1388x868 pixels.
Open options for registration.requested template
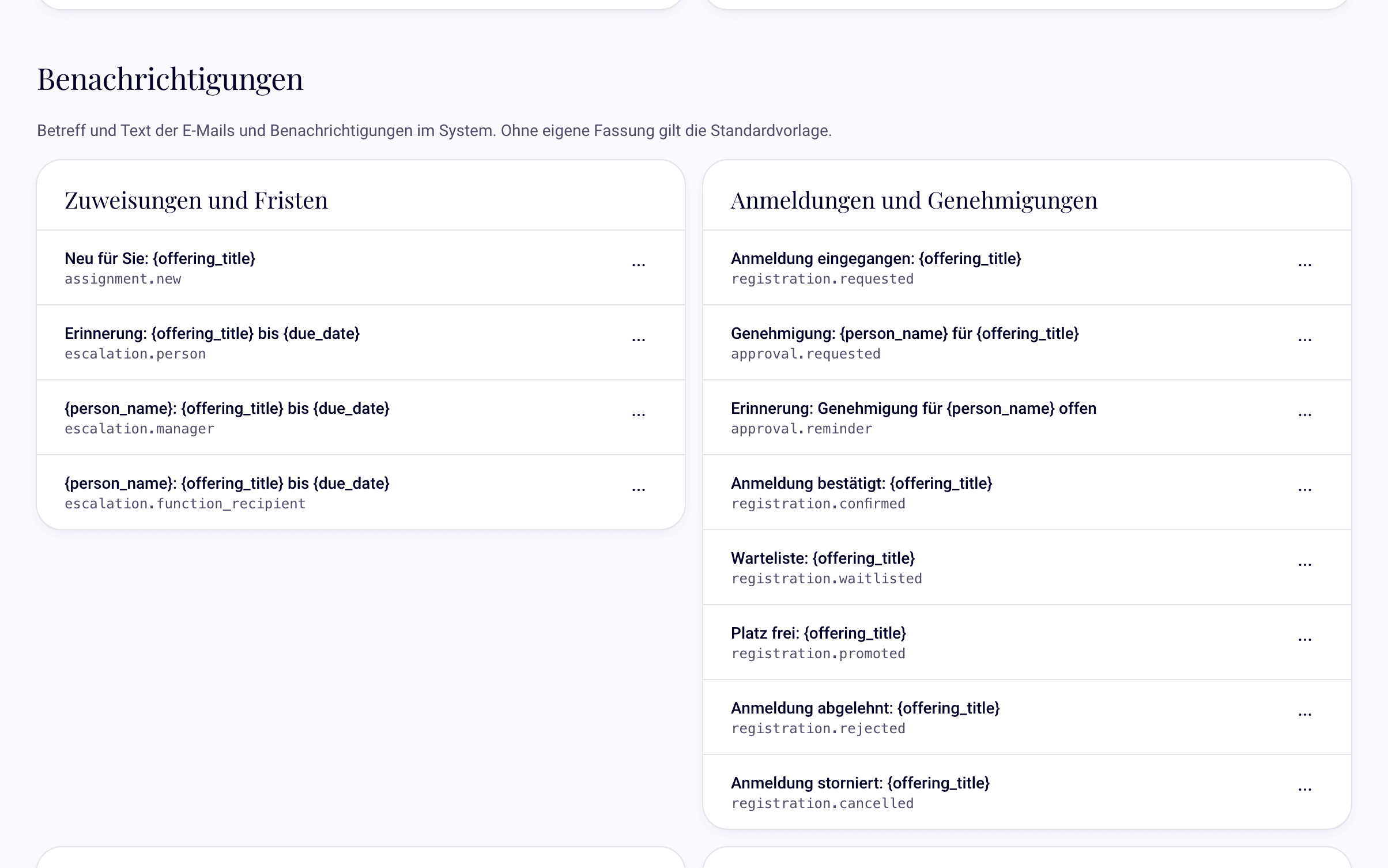coord(1304,266)
